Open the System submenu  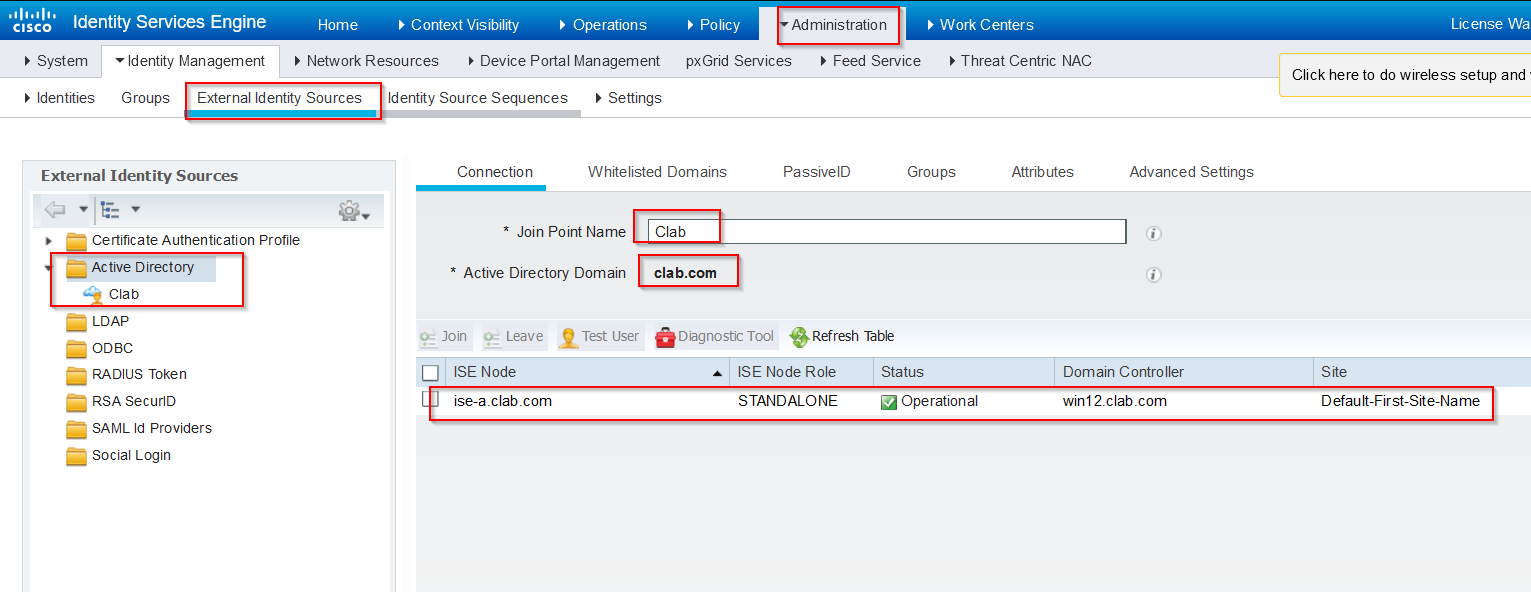pyautogui.click(x=55, y=61)
